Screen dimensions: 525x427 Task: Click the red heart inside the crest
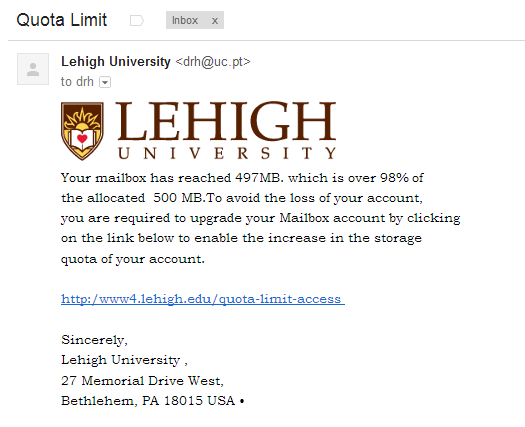tap(82, 138)
